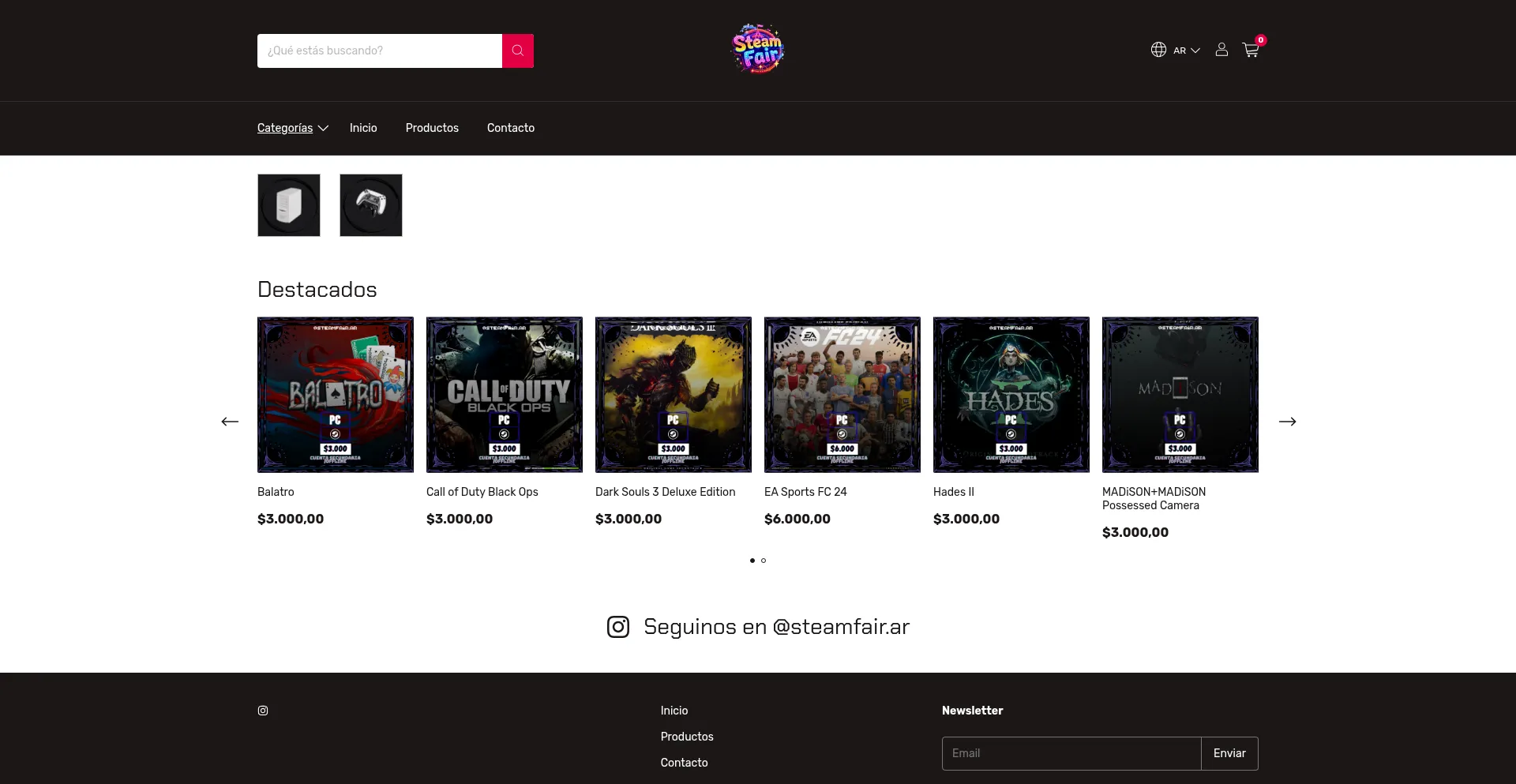Click Dark Souls 3 Deluxe Edition title
The image size is (1516, 784).
coord(666,492)
